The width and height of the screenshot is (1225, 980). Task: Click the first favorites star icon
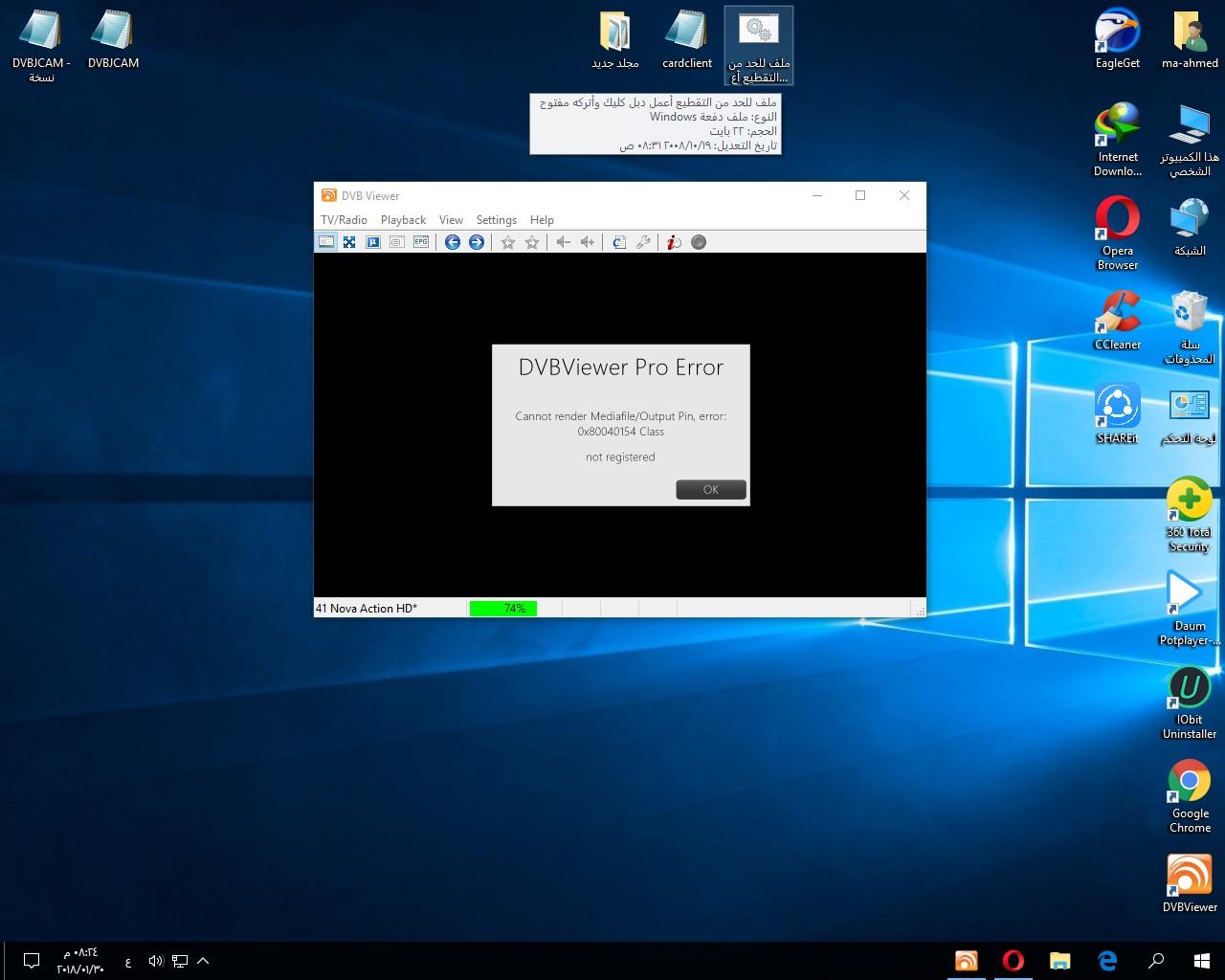[508, 242]
